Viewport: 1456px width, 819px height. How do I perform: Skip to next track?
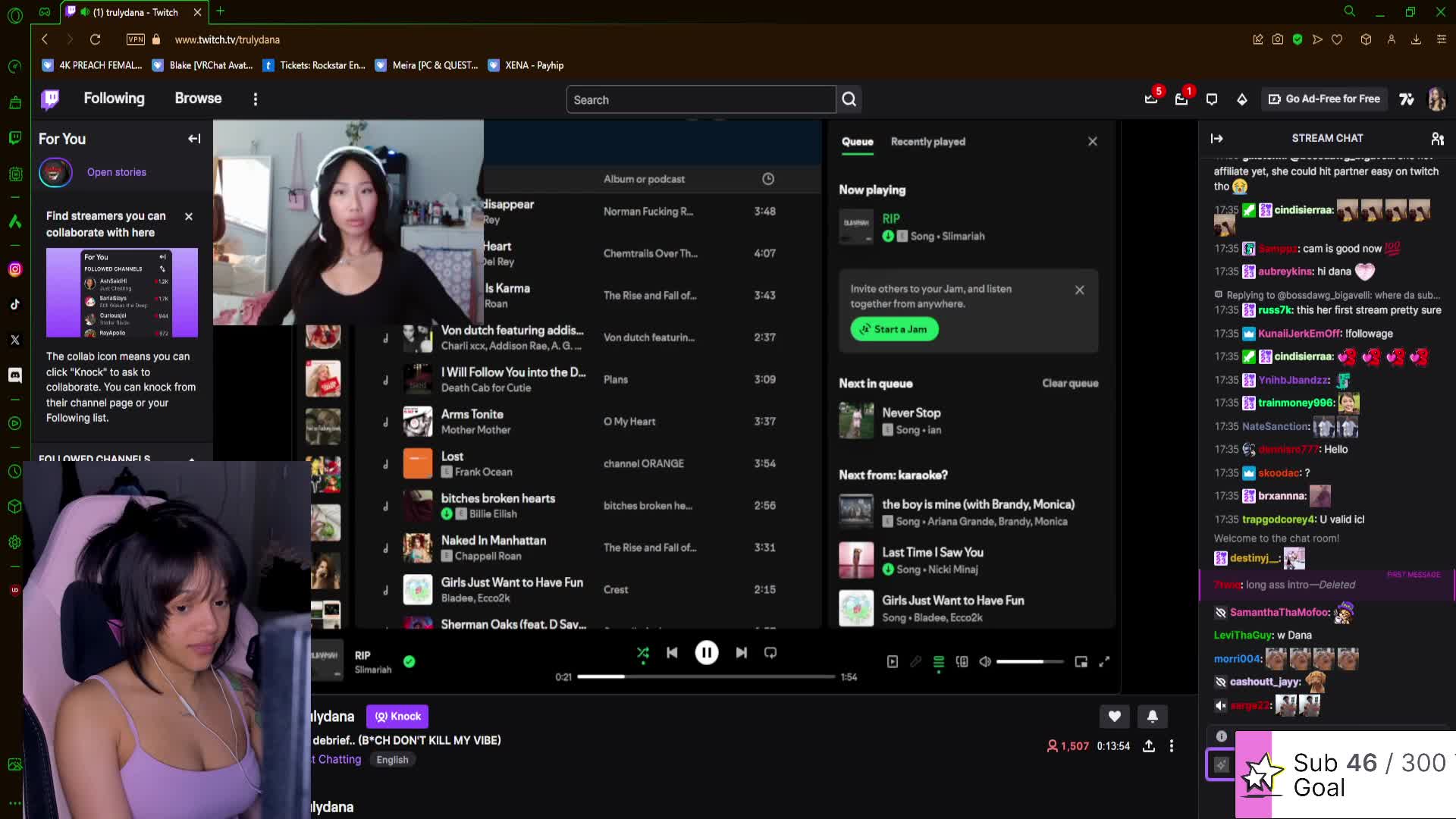click(741, 653)
